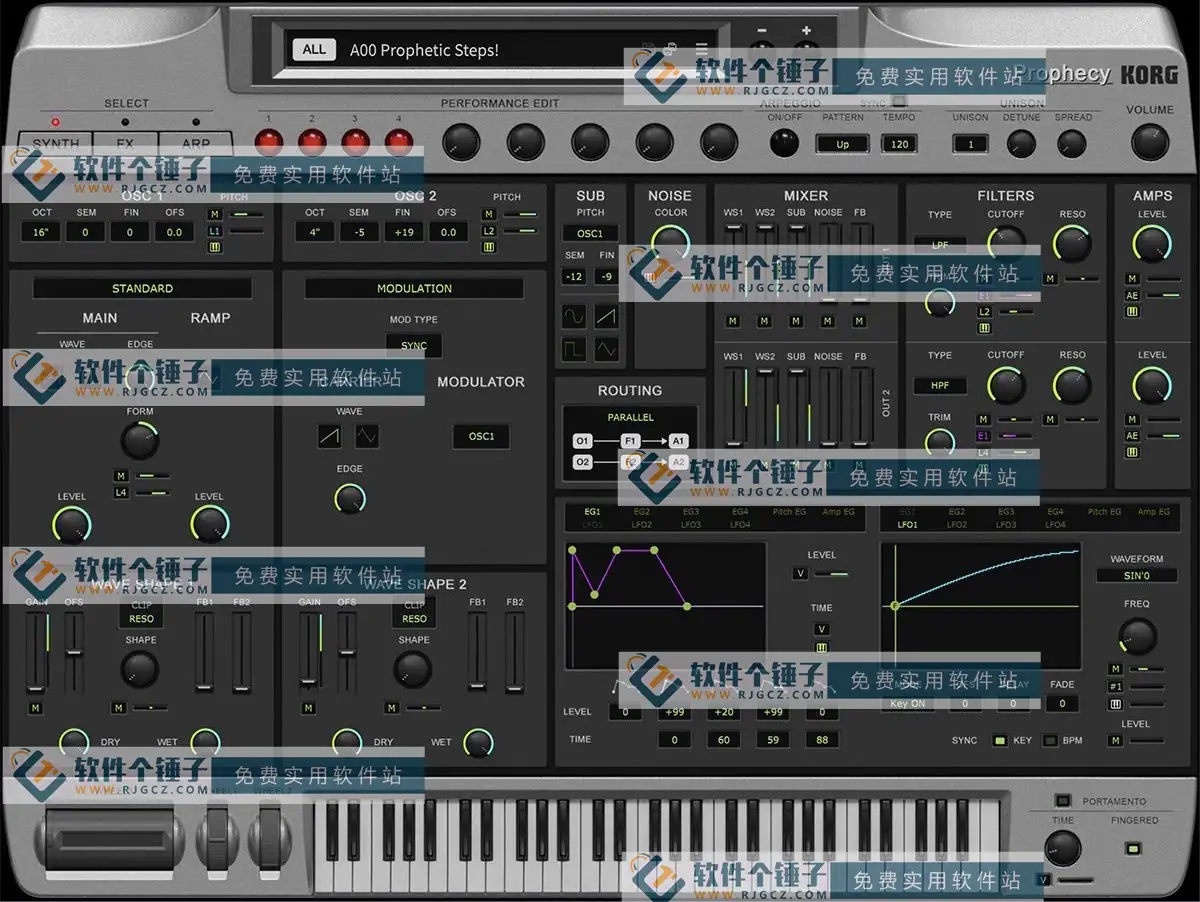Switch to the EG2 tab
This screenshot has height=902, width=1200.
(643, 511)
